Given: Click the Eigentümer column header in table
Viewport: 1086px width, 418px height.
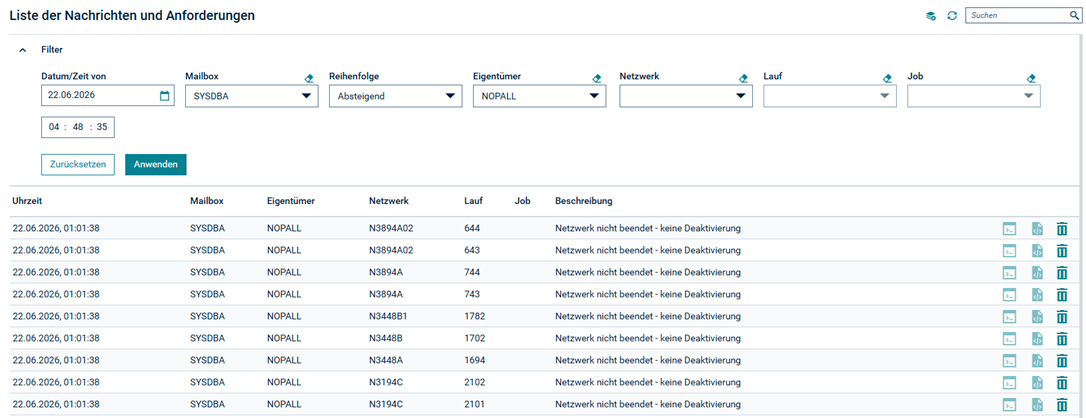Looking at the screenshot, I should pos(291,201).
